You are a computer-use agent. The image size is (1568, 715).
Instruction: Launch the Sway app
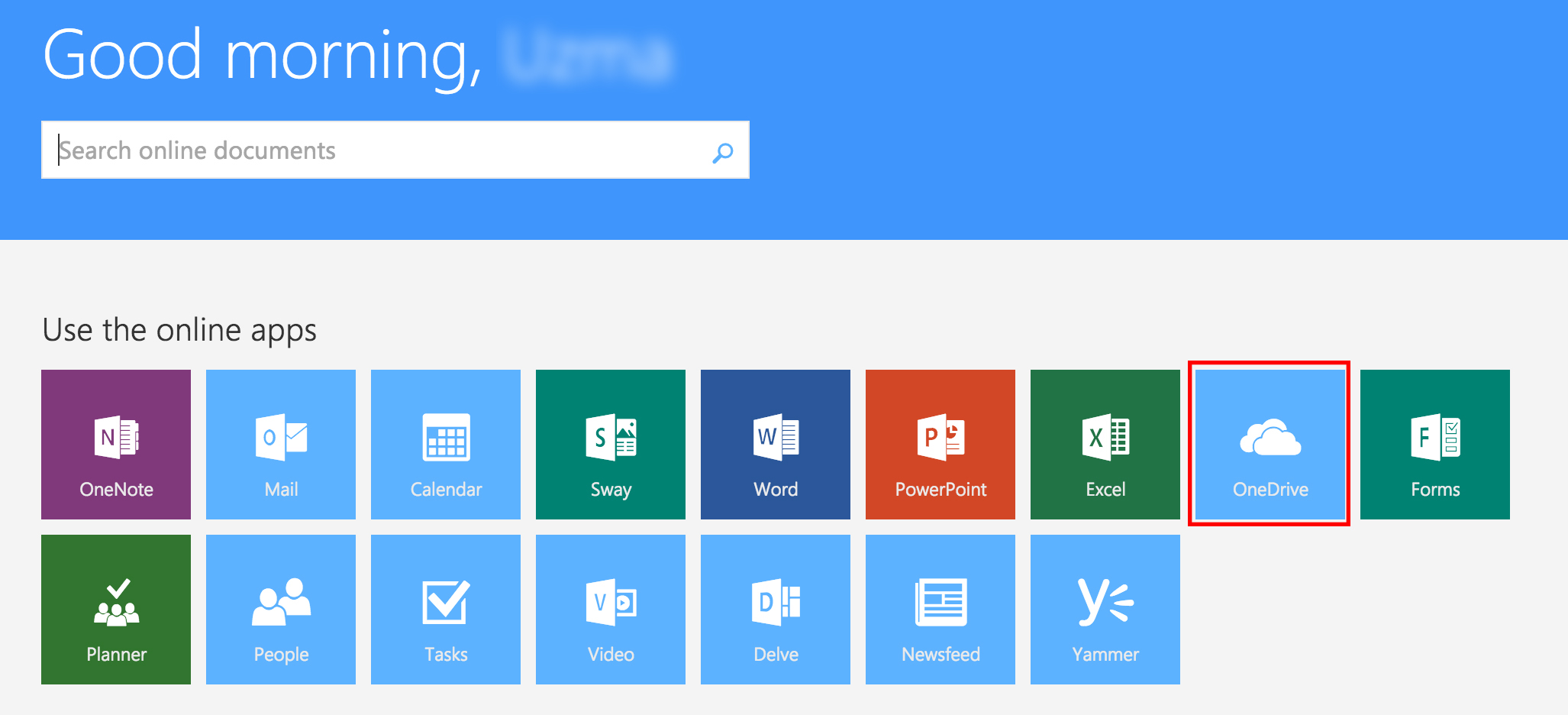click(611, 445)
